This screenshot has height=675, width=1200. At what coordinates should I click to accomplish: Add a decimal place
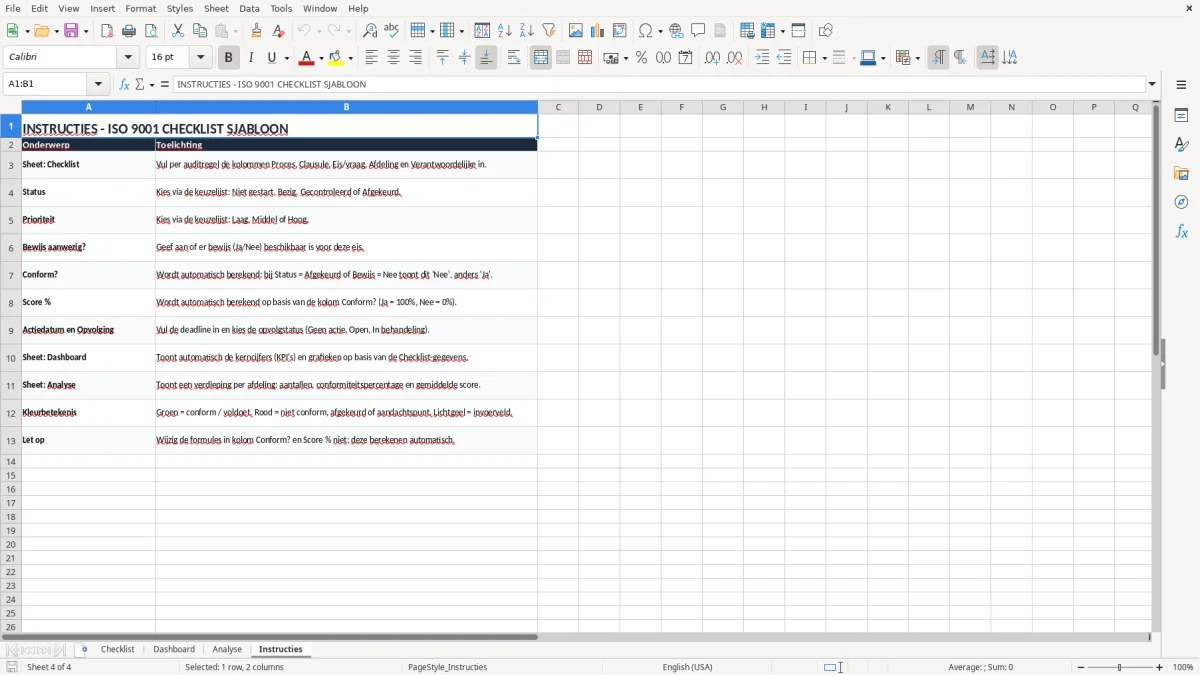click(x=713, y=58)
